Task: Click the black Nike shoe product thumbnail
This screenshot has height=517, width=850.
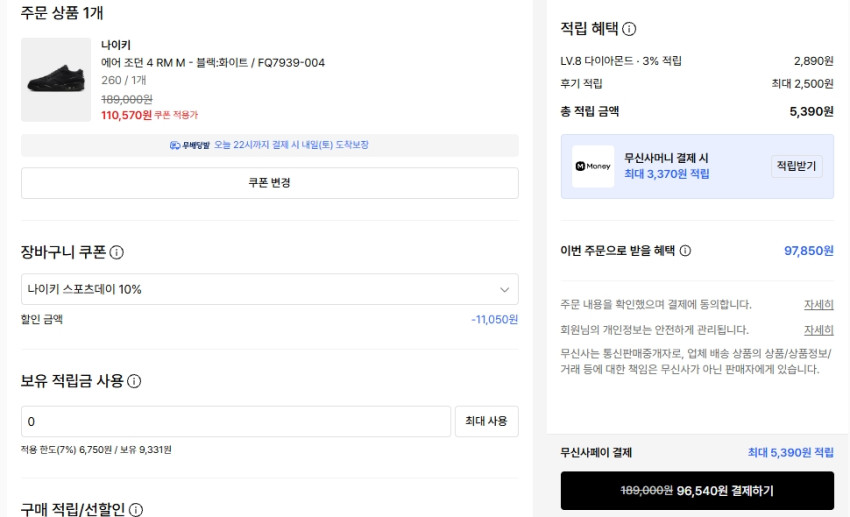Action: pos(56,80)
